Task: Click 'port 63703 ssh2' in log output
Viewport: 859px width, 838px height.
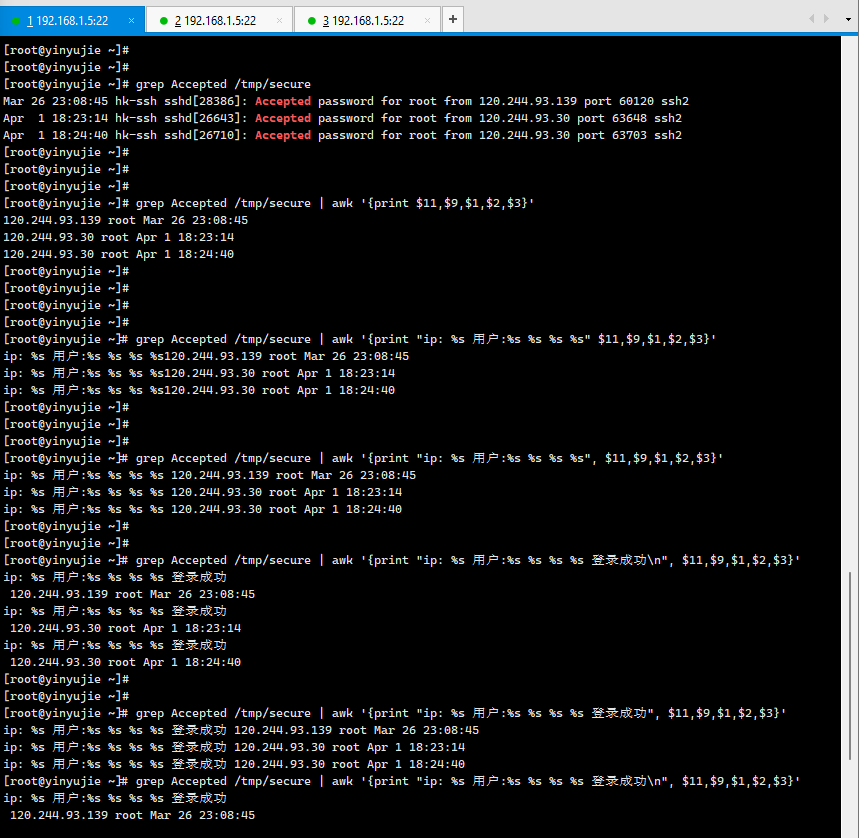Action: pyautogui.click(x=629, y=135)
